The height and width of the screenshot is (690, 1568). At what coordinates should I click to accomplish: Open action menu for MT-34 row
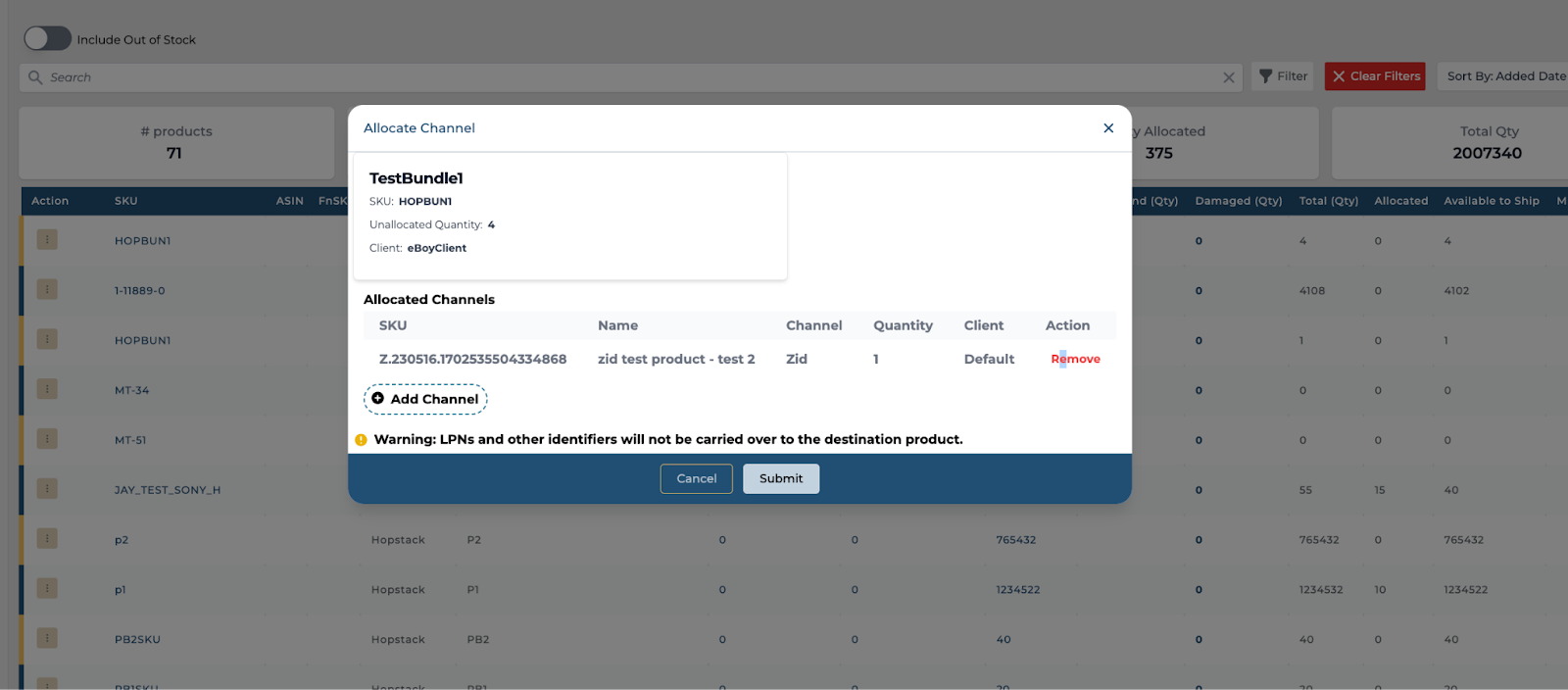coord(47,390)
